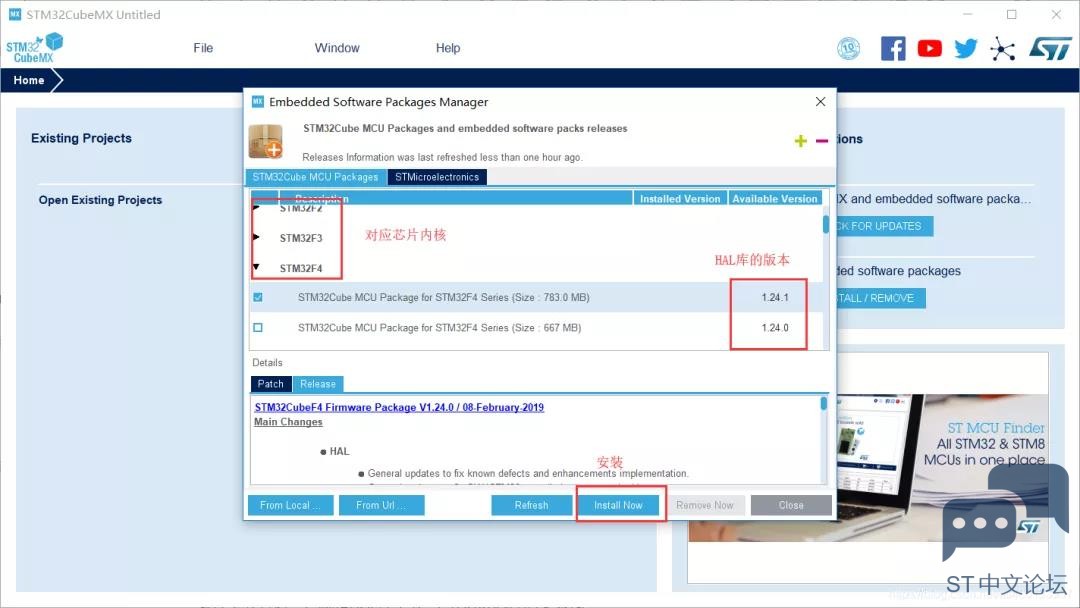Open the ST community network icon

(x=1003, y=48)
